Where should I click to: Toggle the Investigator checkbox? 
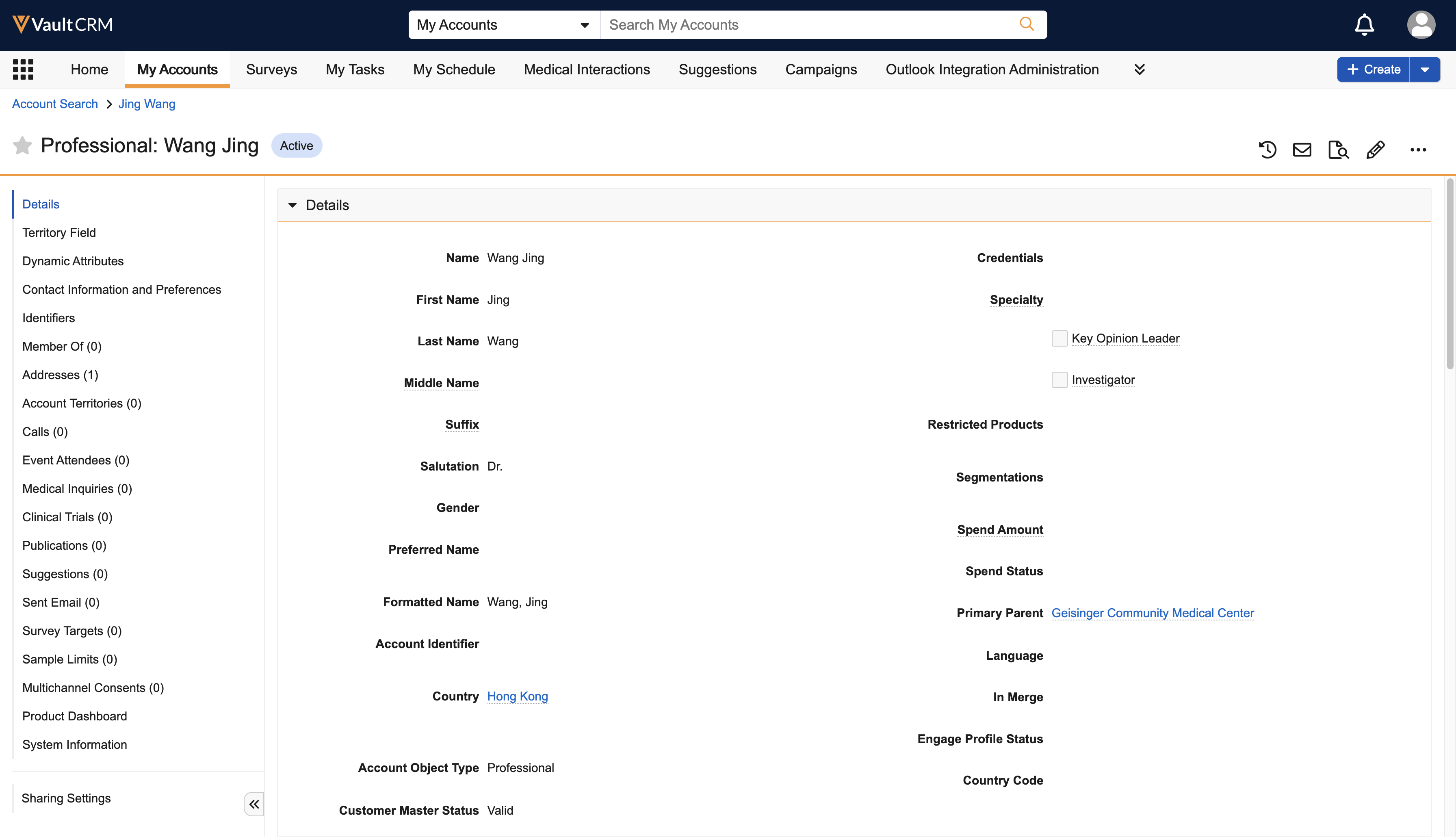click(1059, 380)
